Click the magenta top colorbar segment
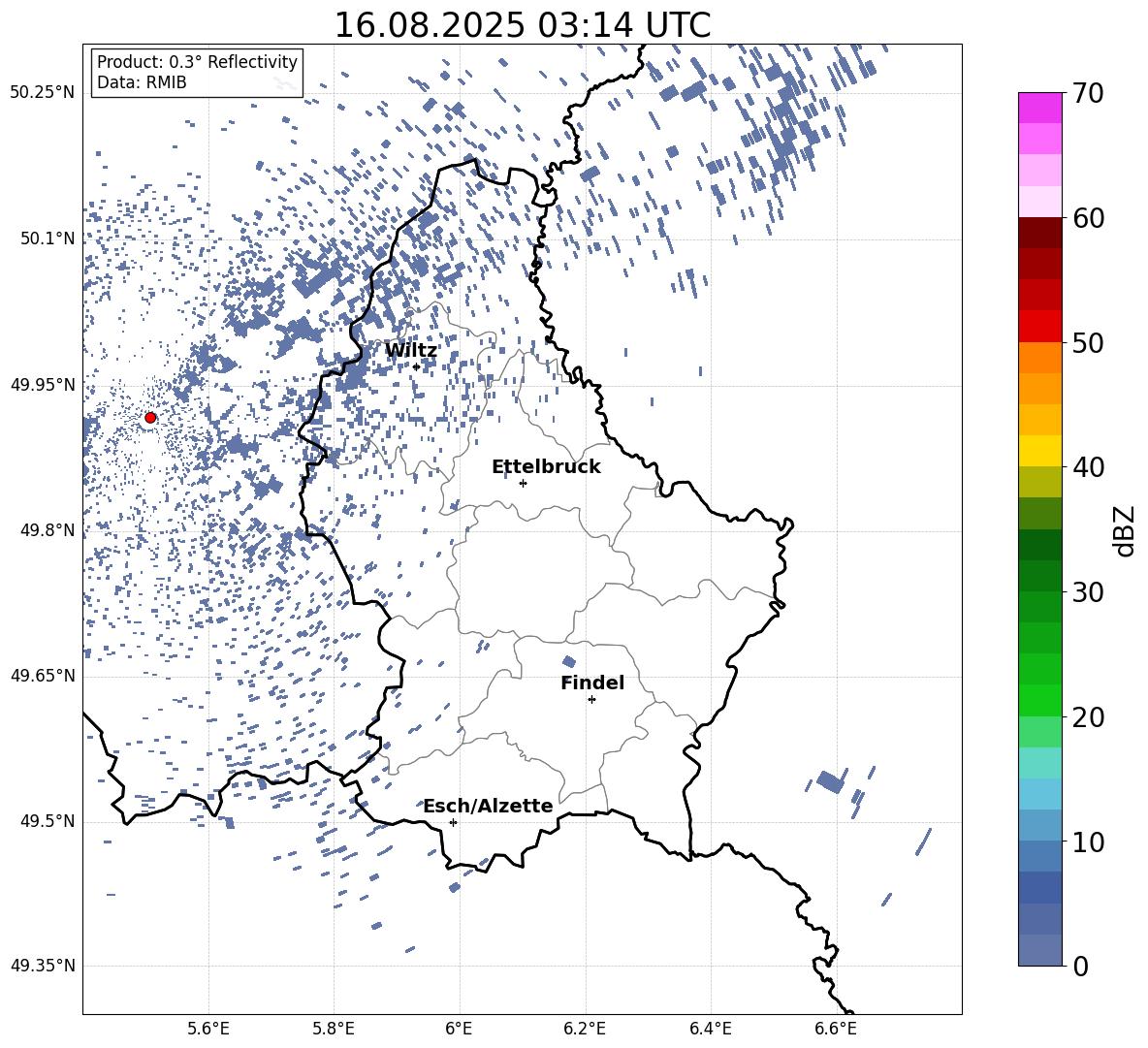Viewport: 1148px width, 1048px height. click(x=1040, y=108)
